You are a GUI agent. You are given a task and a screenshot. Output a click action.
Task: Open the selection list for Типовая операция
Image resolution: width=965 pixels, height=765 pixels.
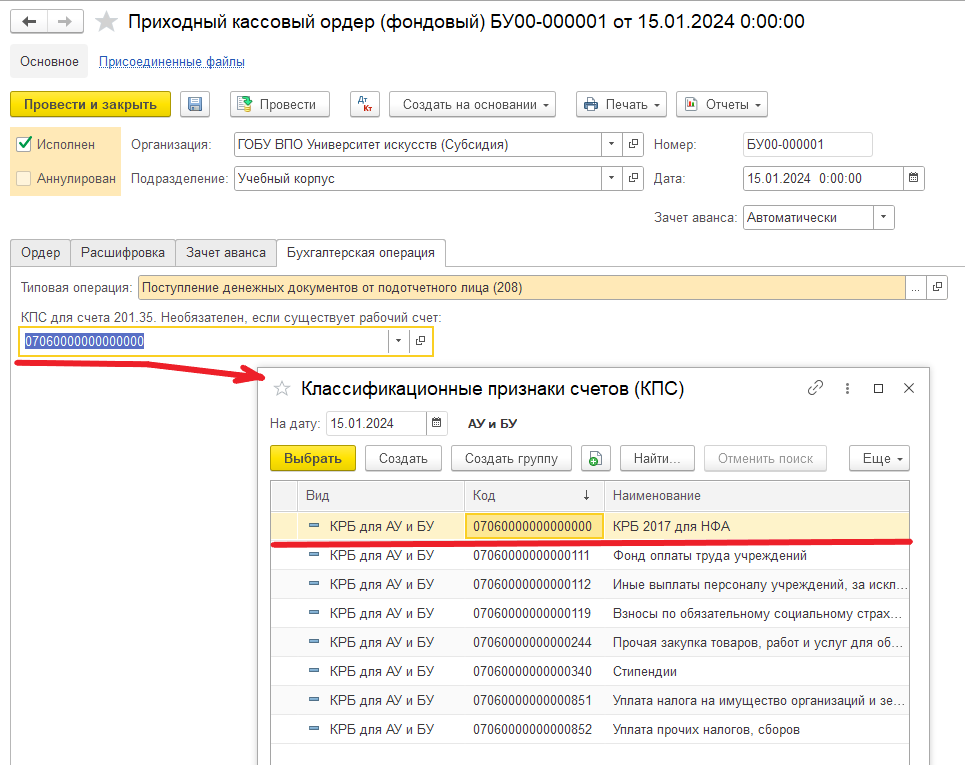[915, 287]
